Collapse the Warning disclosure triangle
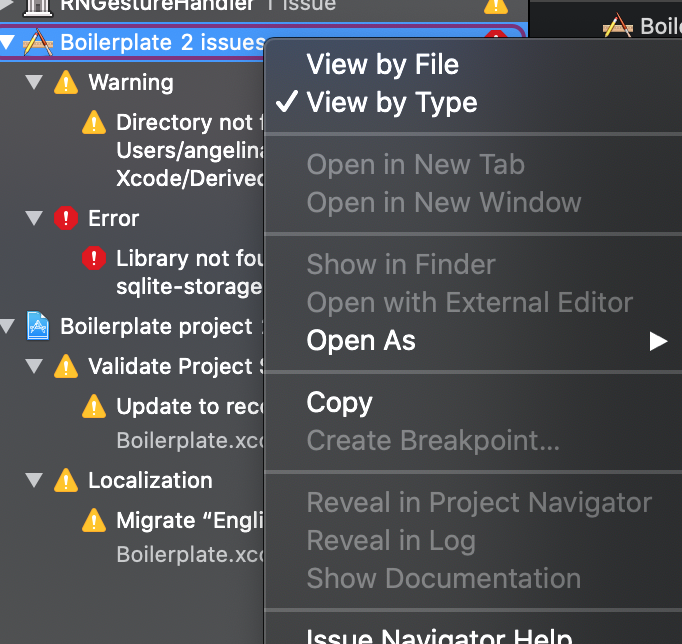This screenshot has height=644, width=682. click(x=35, y=82)
